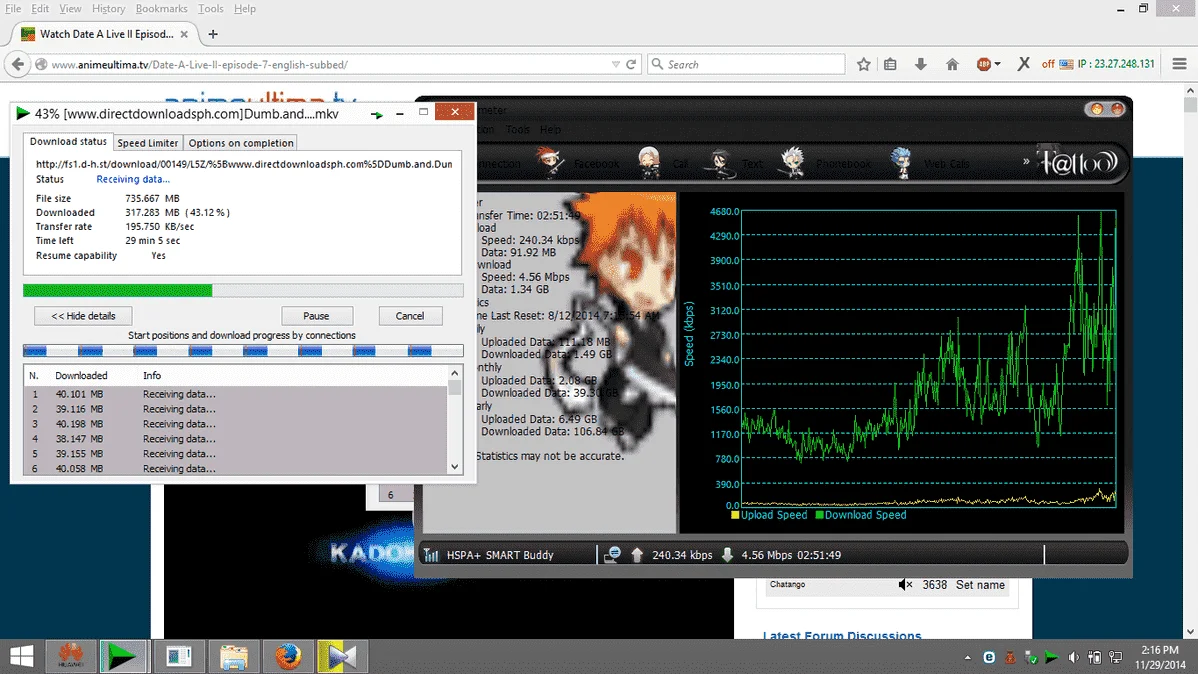Select Download status tab
This screenshot has width=1198, height=674.
68,141
